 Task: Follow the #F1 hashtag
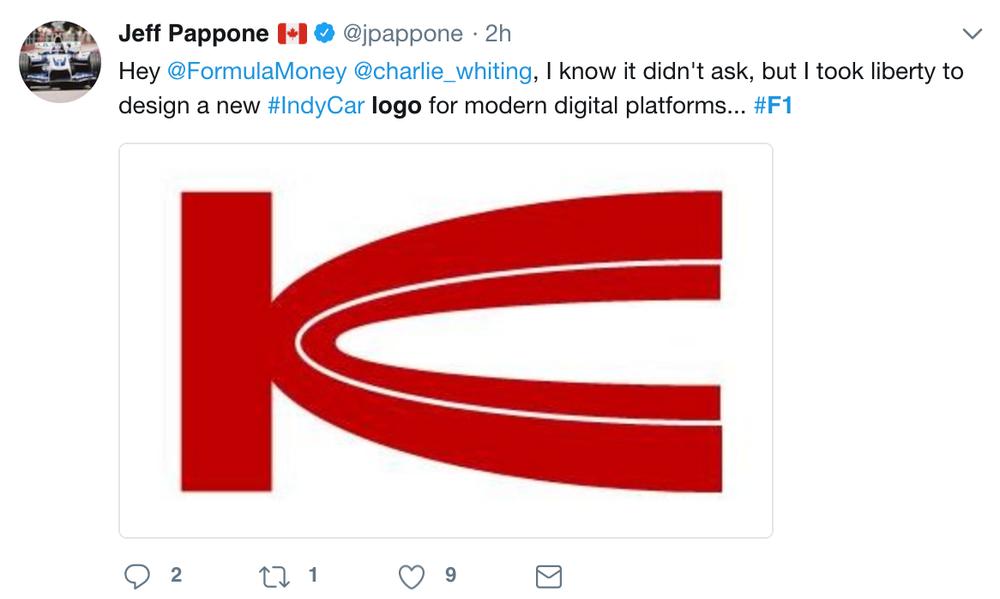(x=773, y=105)
